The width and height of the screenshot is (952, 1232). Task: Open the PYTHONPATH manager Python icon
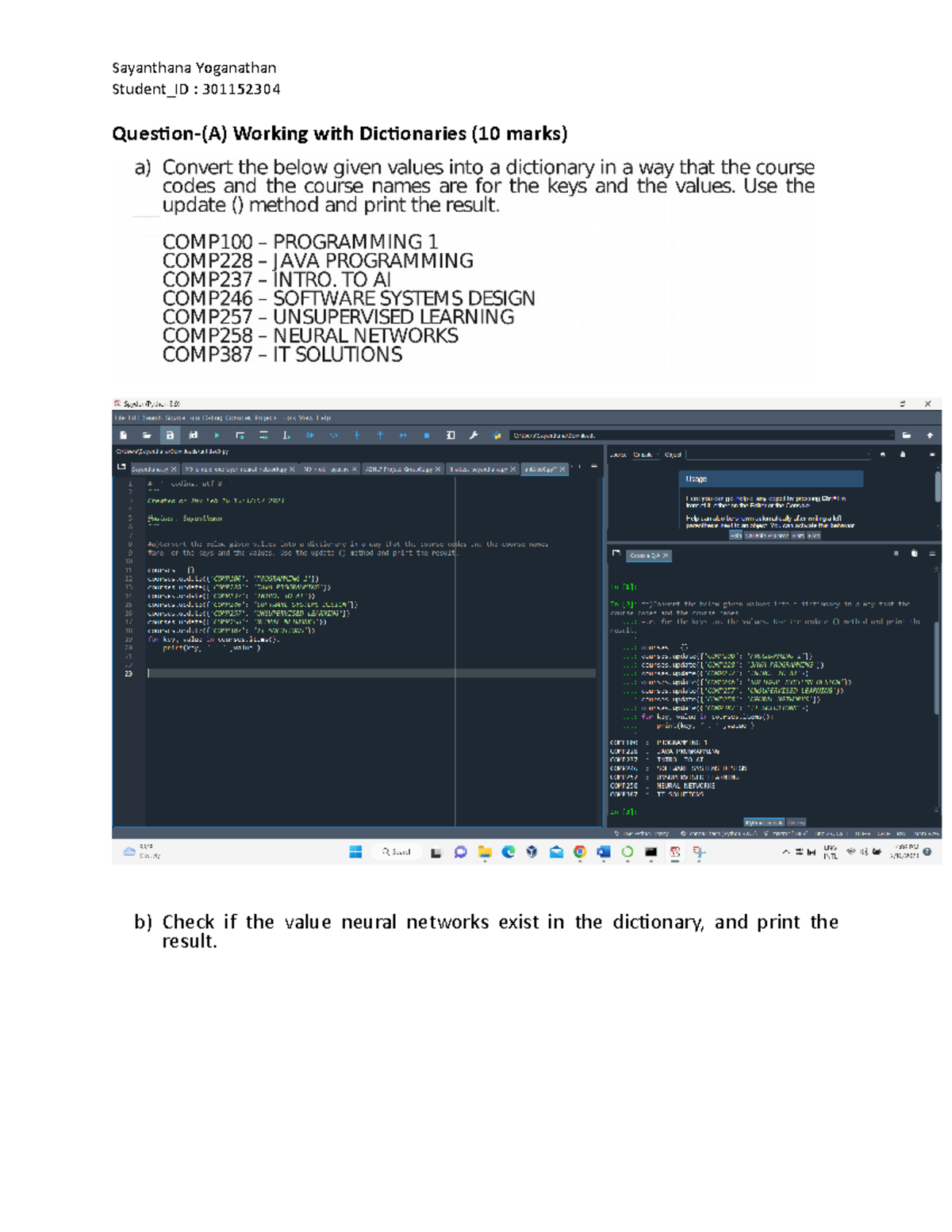(497, 436)
